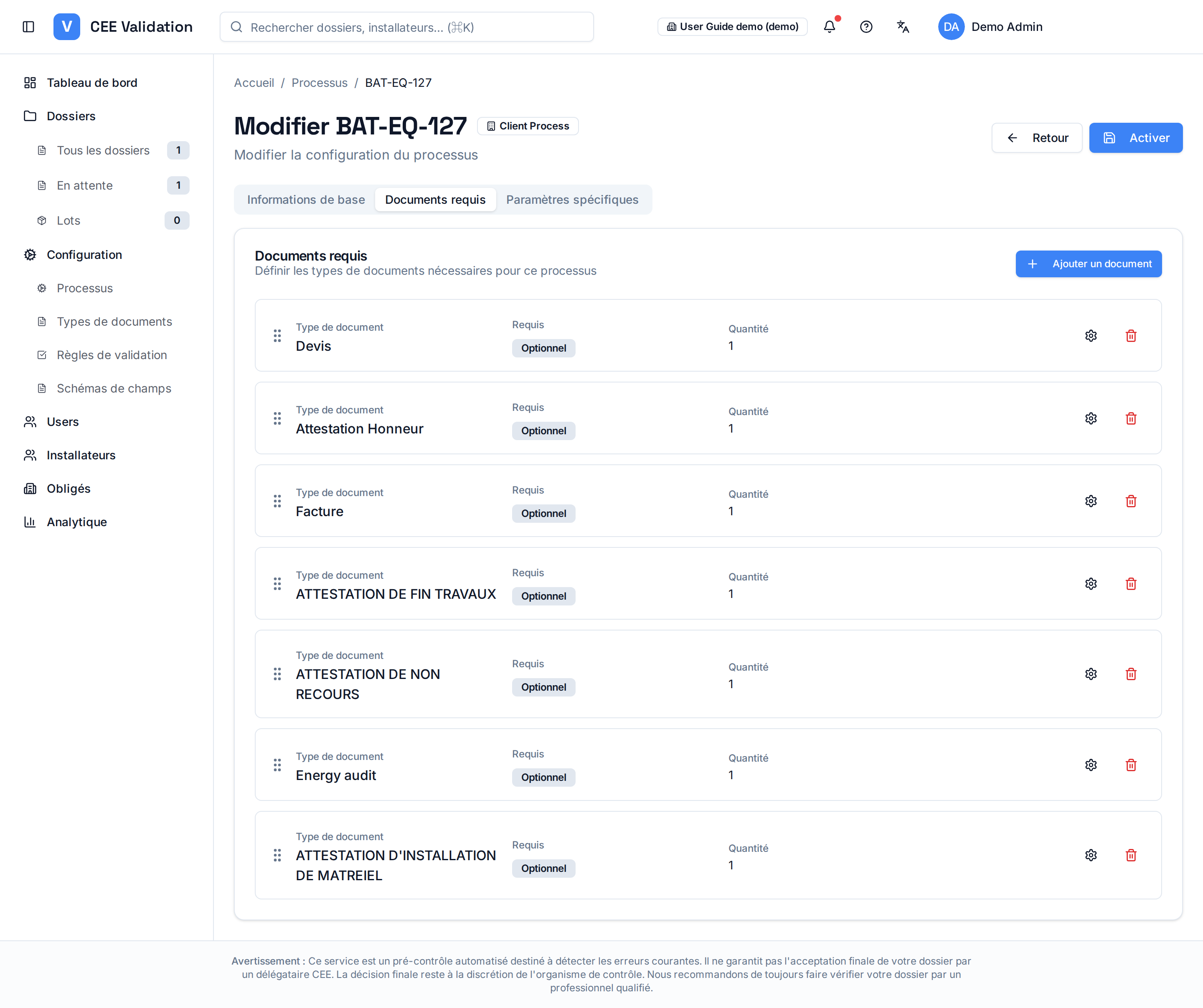Open Types de documents in sidebar
1203x1008 pixels.
tap(114, 322)
